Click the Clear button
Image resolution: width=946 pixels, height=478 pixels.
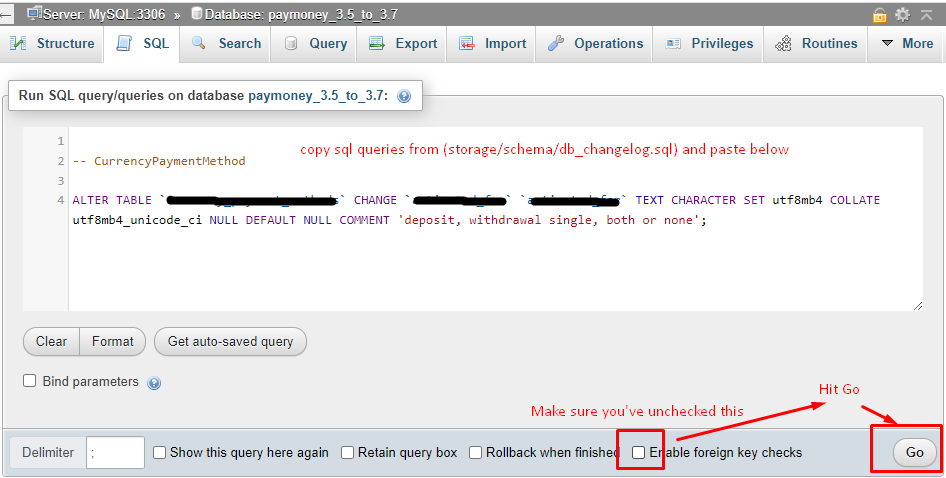[x=51, y=342]
